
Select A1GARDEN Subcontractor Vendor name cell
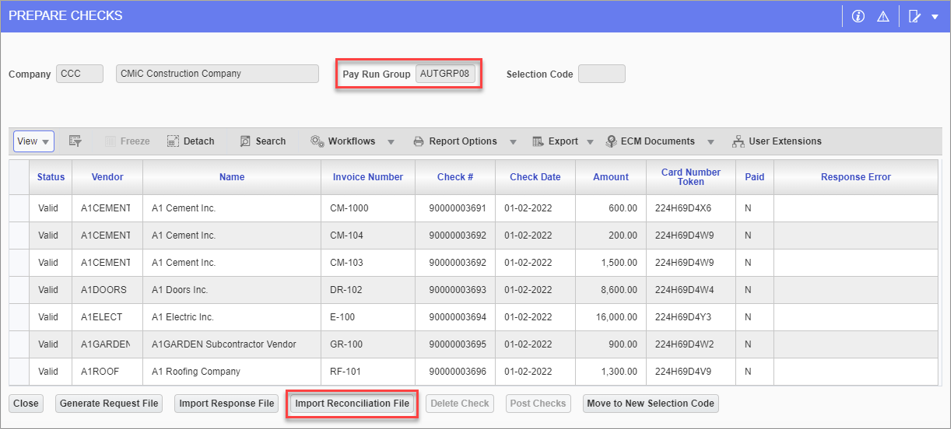click(x=232, y=344)
